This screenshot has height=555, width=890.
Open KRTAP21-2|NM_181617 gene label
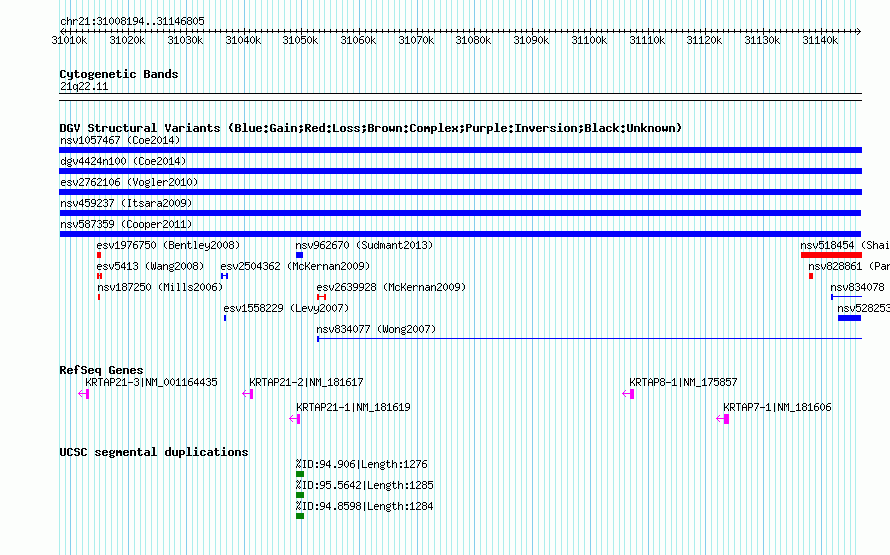point(307,382)
